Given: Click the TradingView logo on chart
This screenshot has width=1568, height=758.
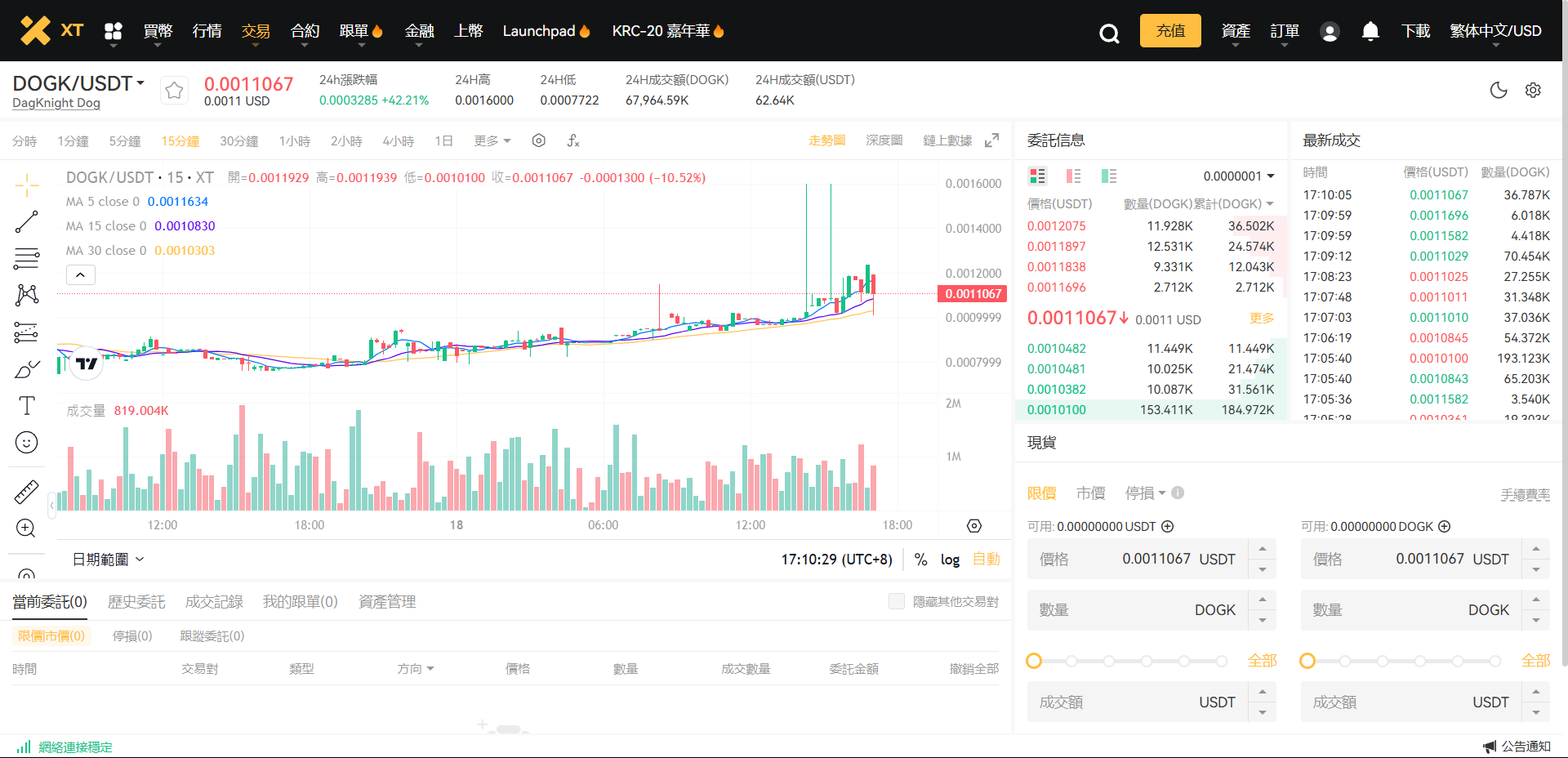Looking at the screenshot, I should tap(87, 363).
